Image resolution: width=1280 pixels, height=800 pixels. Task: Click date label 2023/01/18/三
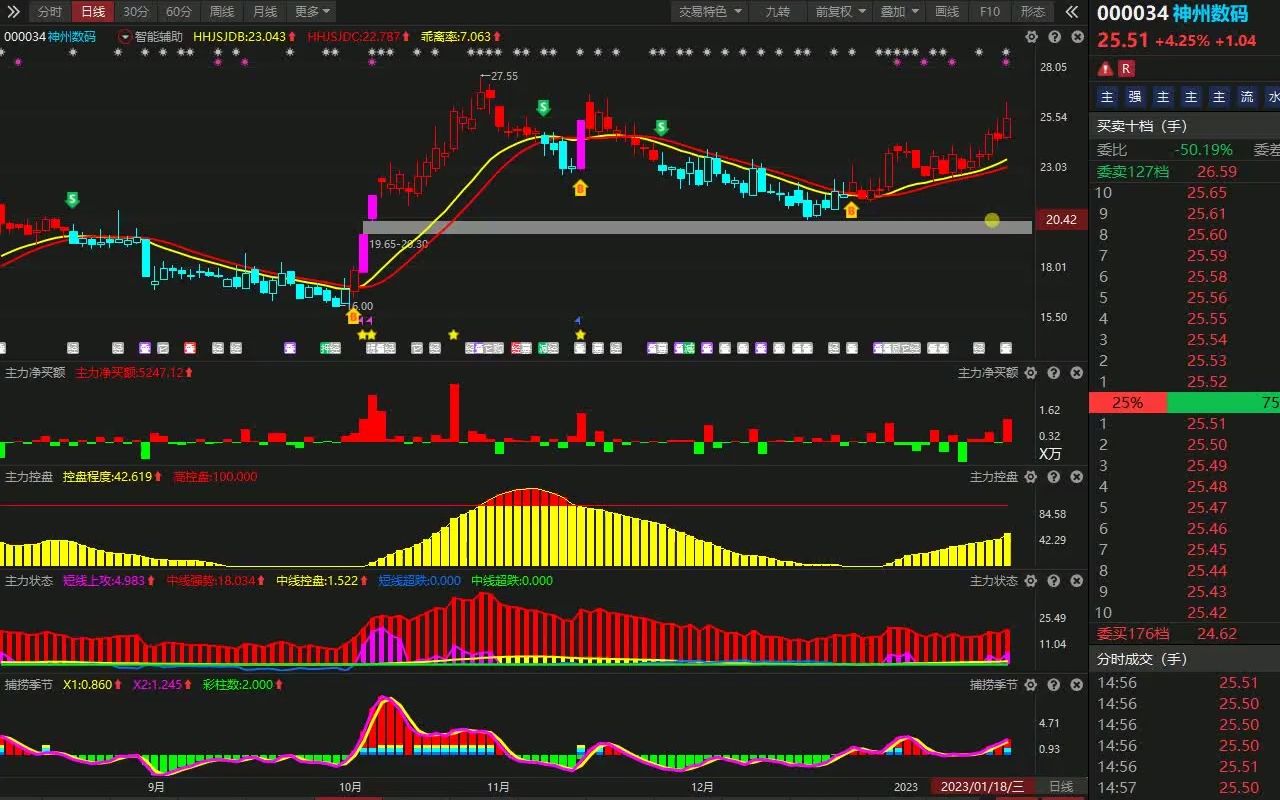click(982, 787)
